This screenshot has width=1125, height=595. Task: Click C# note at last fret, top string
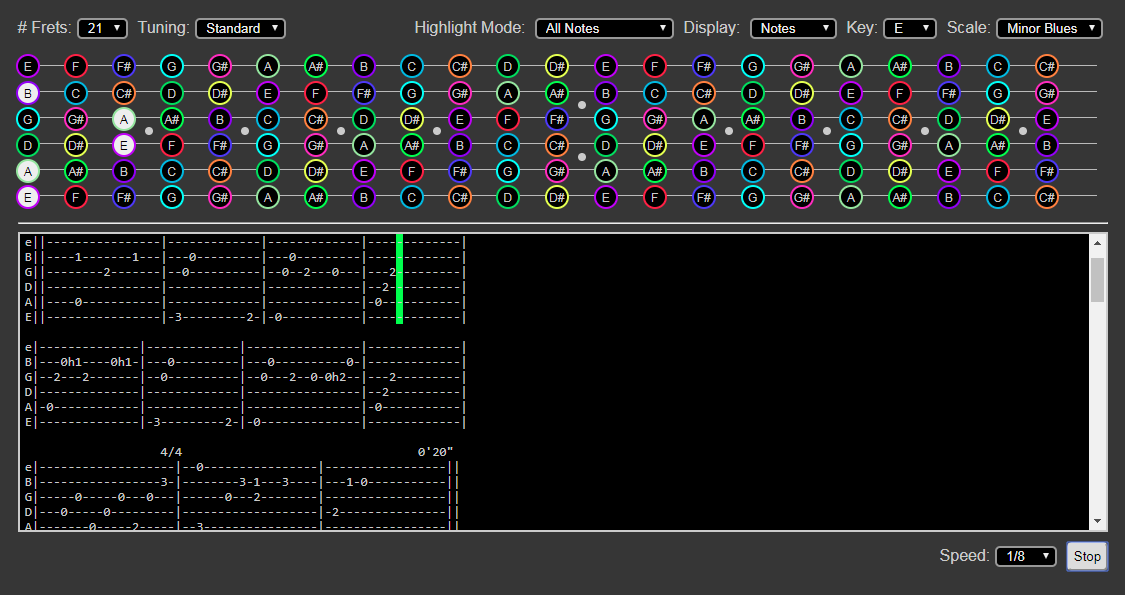pos(1046,67)
